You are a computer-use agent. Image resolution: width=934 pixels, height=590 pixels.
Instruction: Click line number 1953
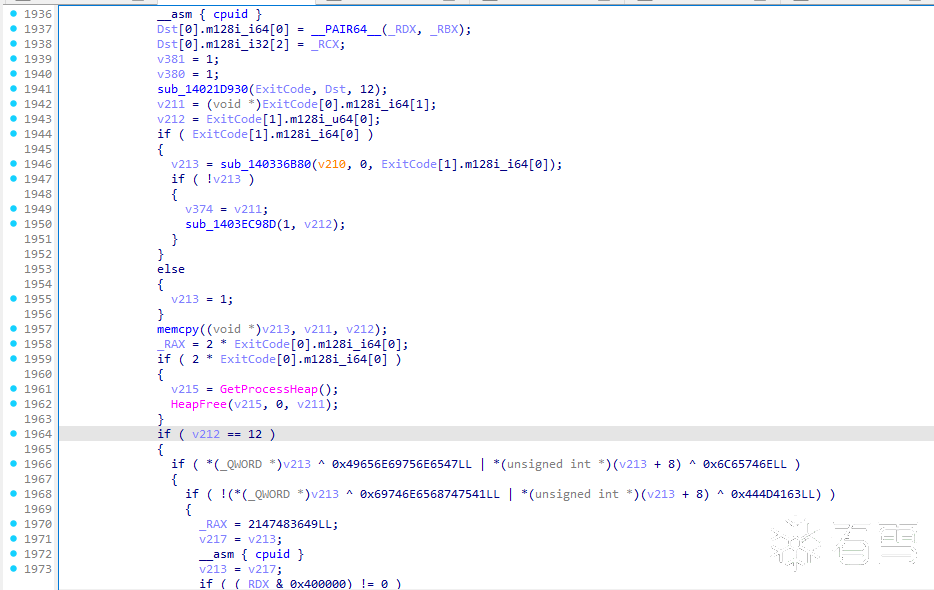click(38, 269)
